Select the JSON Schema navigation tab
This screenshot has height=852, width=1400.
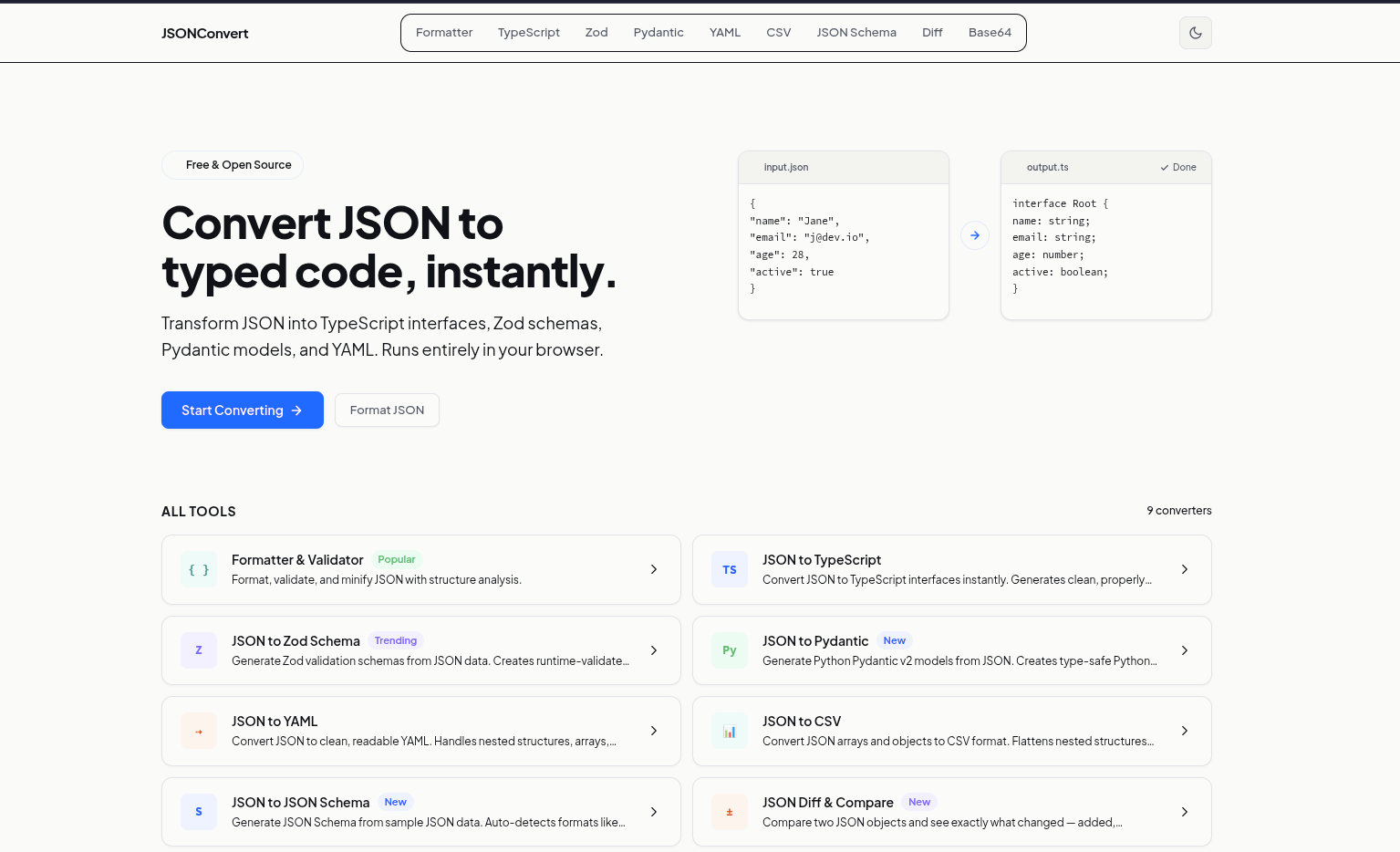tap(856, 32)
